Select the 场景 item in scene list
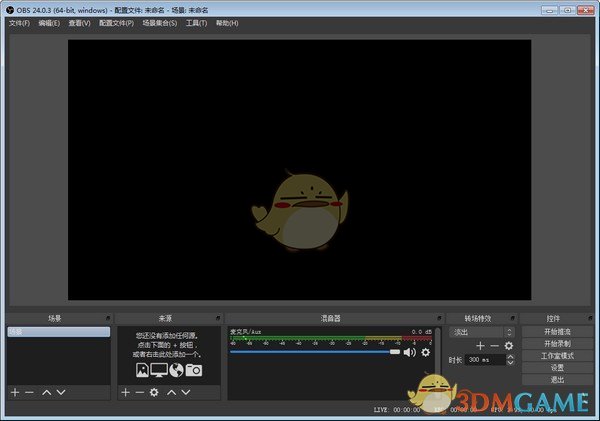Image resolution: width=600 pixels, height=421 pixels. point(59,332)
